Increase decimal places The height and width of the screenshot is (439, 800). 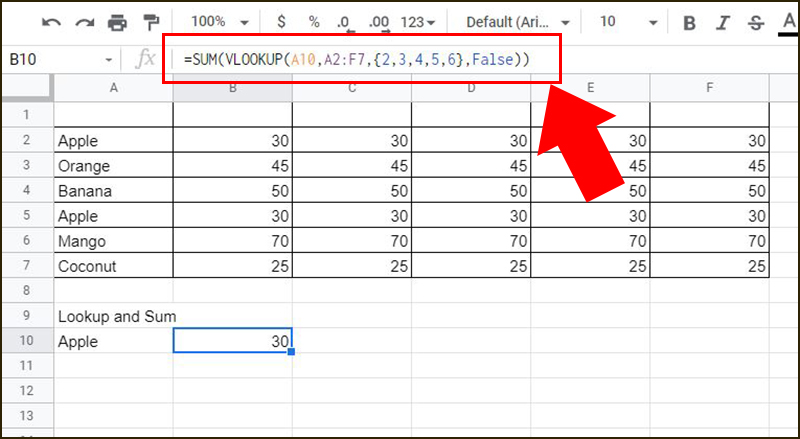[x=379, y=23]
